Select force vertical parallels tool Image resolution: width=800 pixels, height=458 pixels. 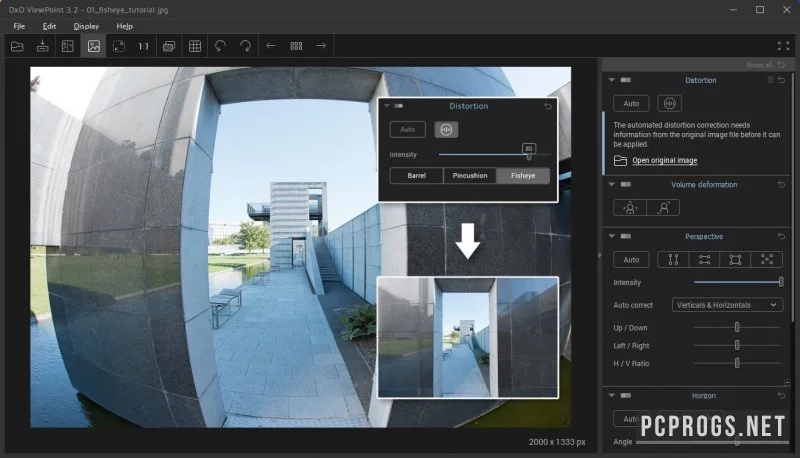[x=673, y=260]
